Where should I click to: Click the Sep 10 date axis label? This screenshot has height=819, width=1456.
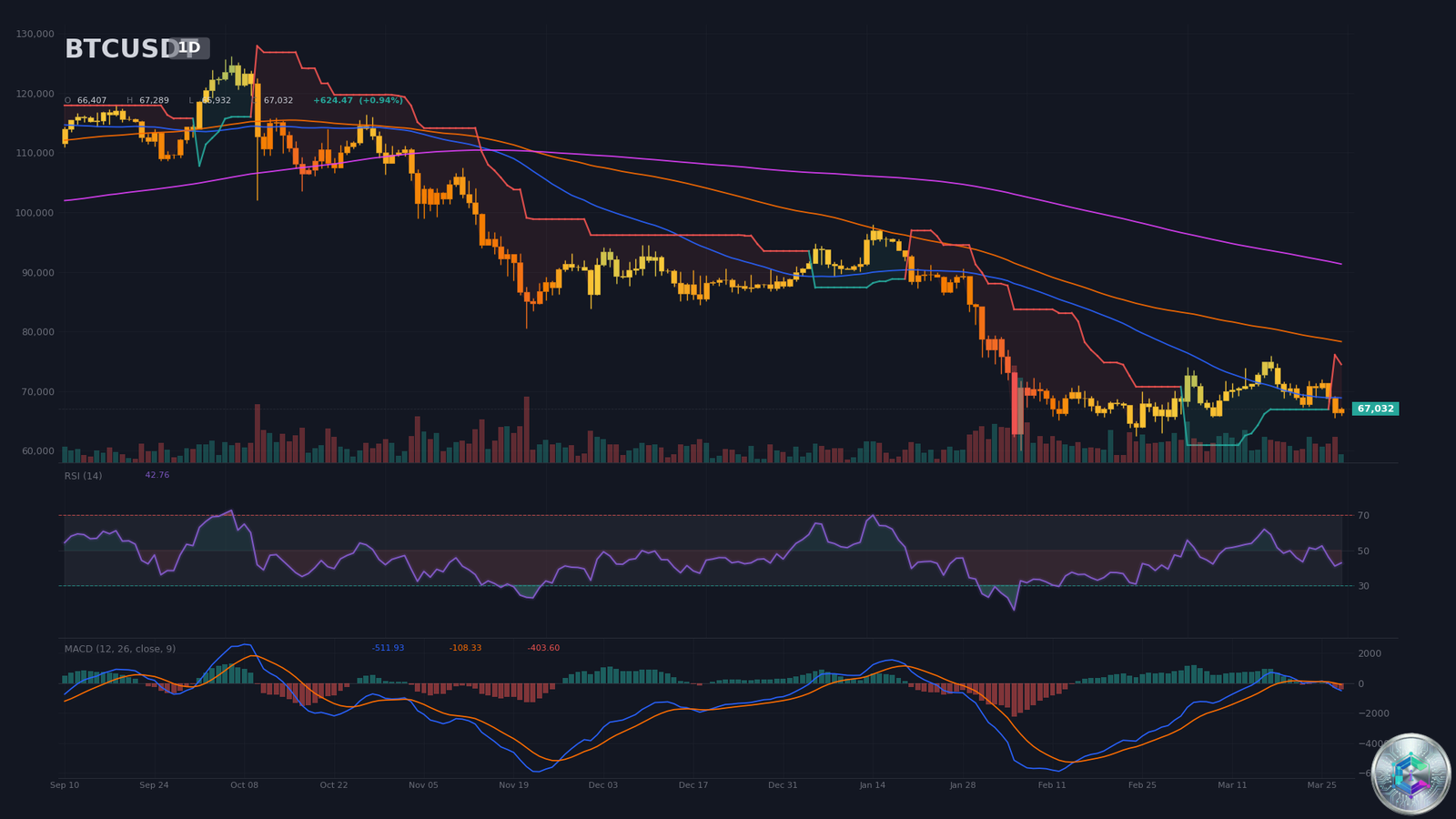point(64,784)
